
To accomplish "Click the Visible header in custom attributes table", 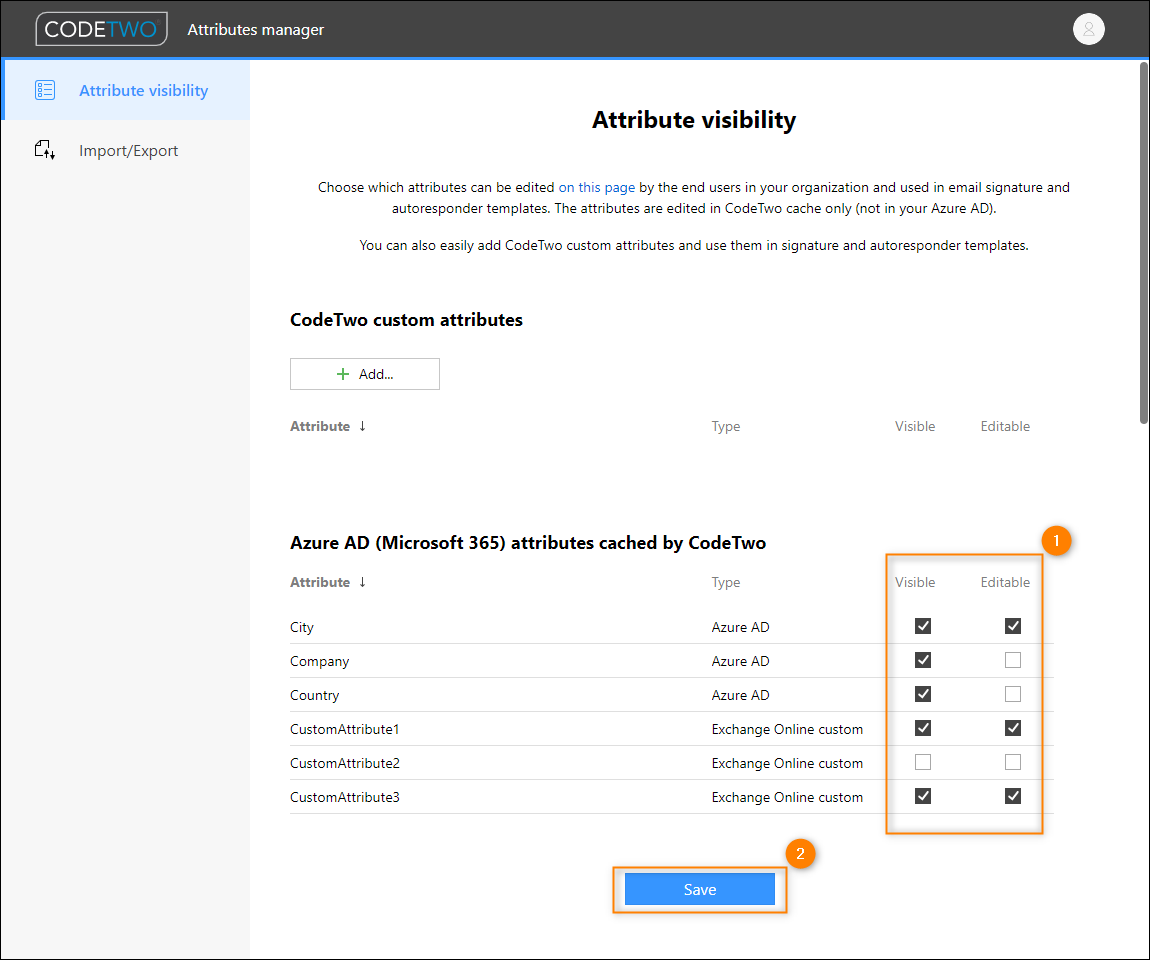I will pos(915,426).
